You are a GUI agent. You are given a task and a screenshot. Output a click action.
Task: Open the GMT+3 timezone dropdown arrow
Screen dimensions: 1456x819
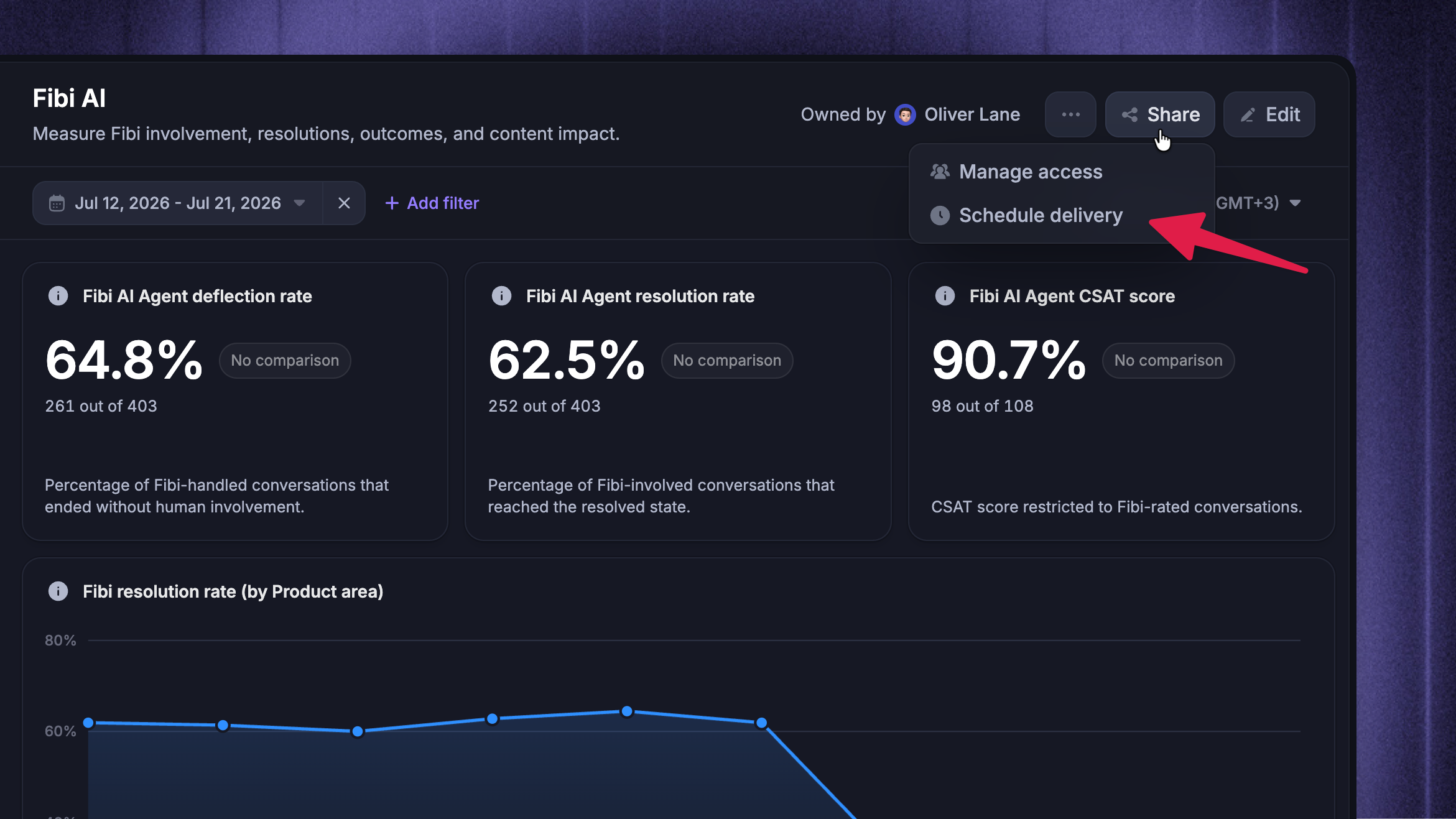coord(1296,203)
